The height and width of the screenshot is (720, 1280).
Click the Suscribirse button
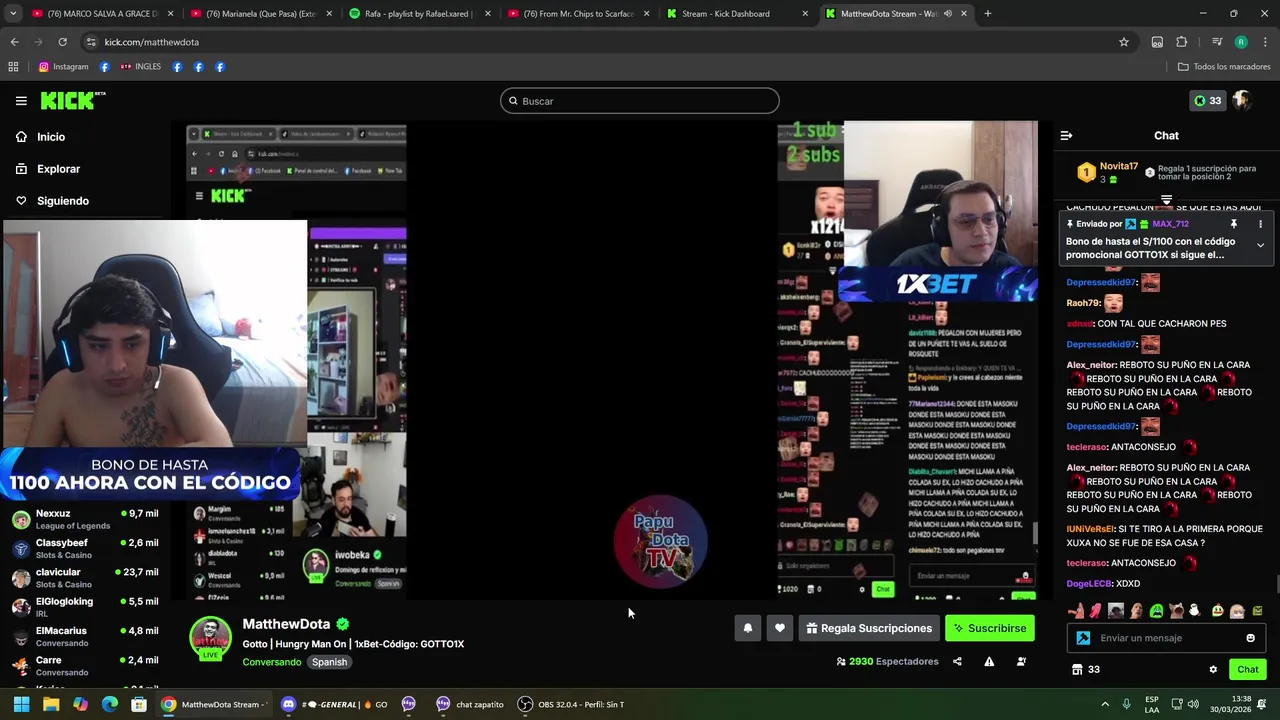pos(990,628)
